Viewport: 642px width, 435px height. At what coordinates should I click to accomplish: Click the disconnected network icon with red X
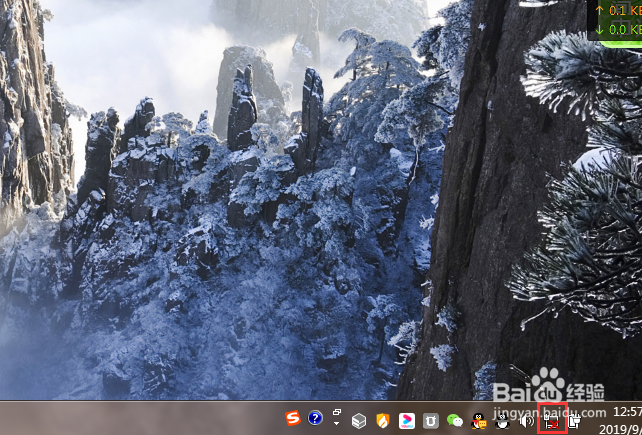click(552, 422)
